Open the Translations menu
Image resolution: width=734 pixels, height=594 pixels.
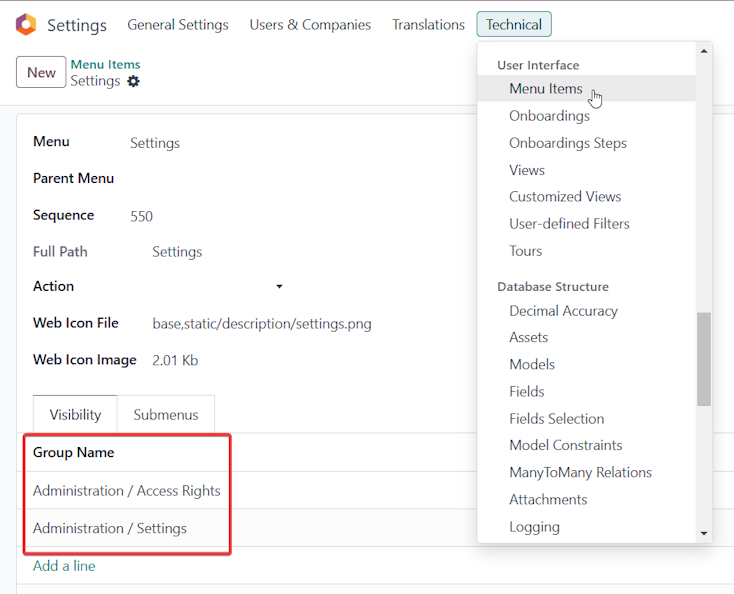pyautogui.click(x=428, y=24)
